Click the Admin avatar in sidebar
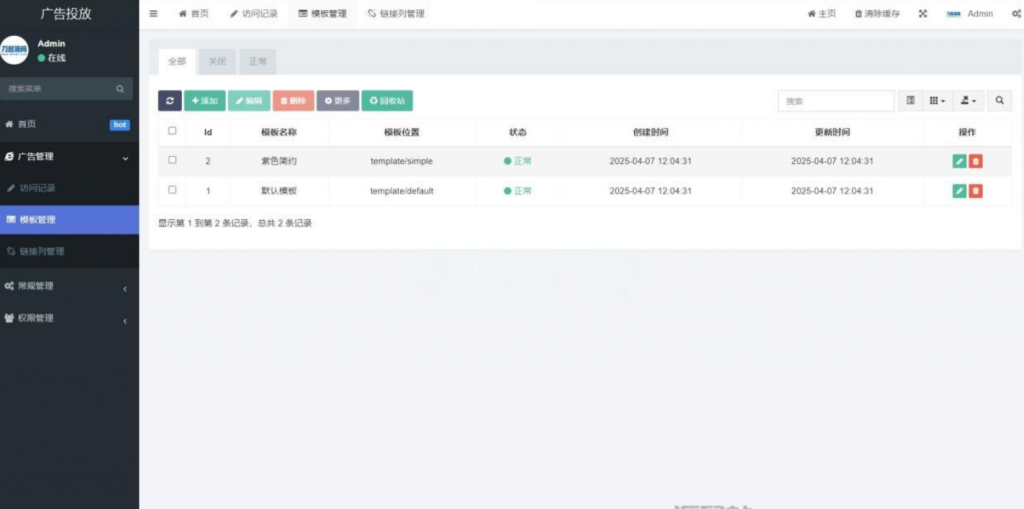This screenshot has width=1024, height=509. coord(14,50)
